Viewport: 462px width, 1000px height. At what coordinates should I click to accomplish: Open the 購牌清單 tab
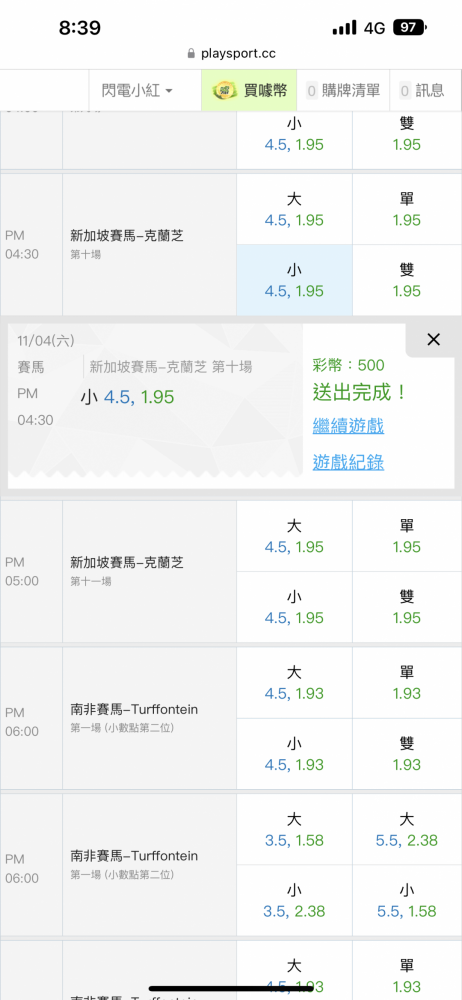(x=345, y=91)
